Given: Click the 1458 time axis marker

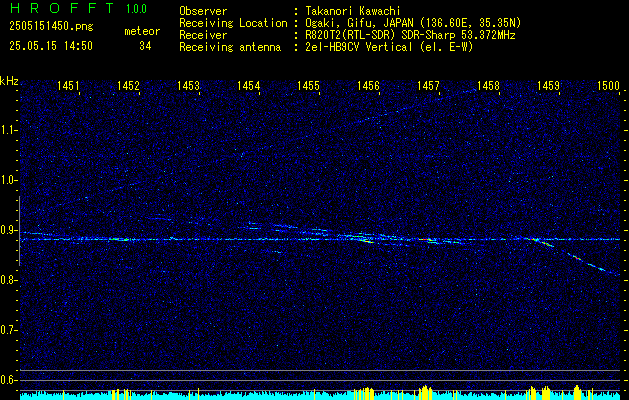Looking at the screenshot, I should click(489, 85).
